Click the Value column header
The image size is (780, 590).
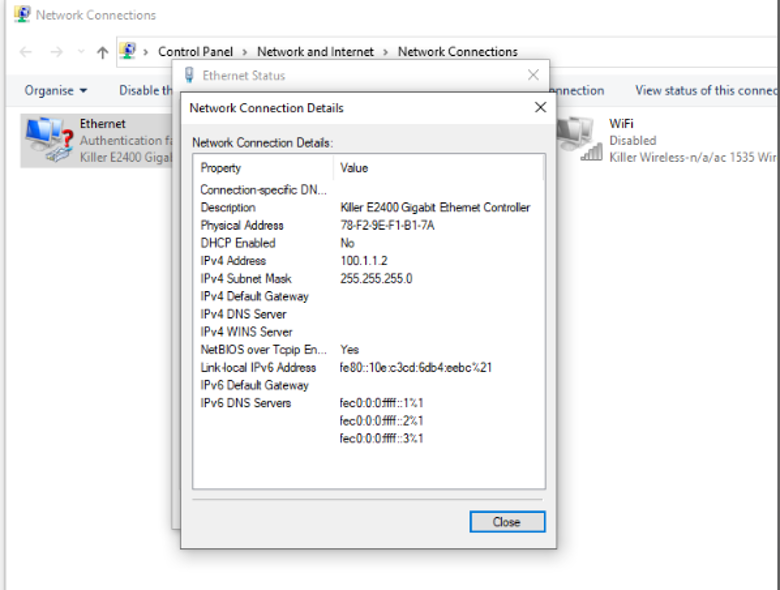click(x=438, y=168)
